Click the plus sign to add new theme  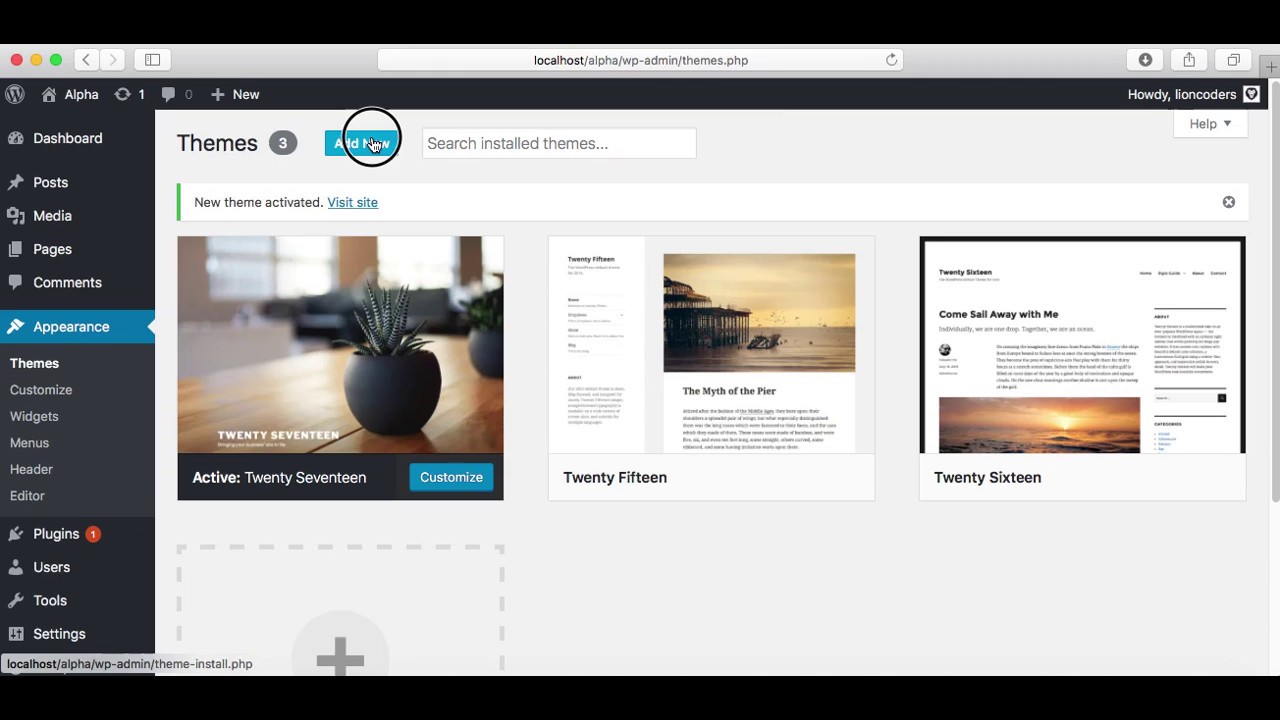click(x=340, y=658)
